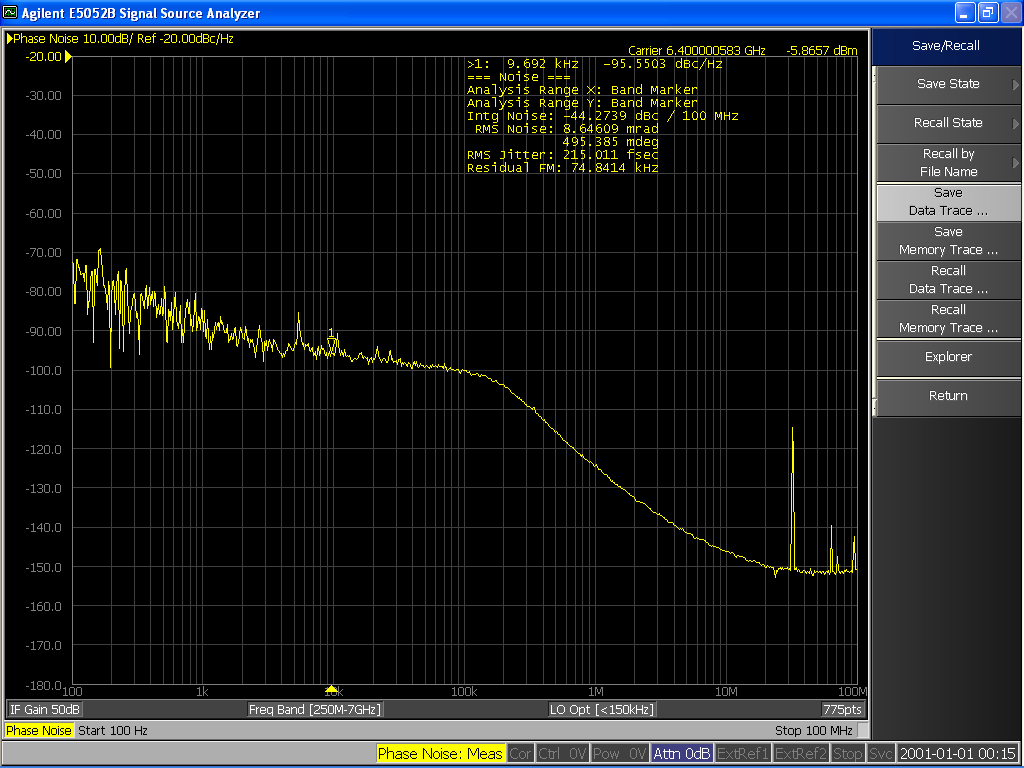Click the marker 1 triangle on the trace
The width and height of the screenshot is (1024, 768).
pyautogui.click(x=332, y=343)
